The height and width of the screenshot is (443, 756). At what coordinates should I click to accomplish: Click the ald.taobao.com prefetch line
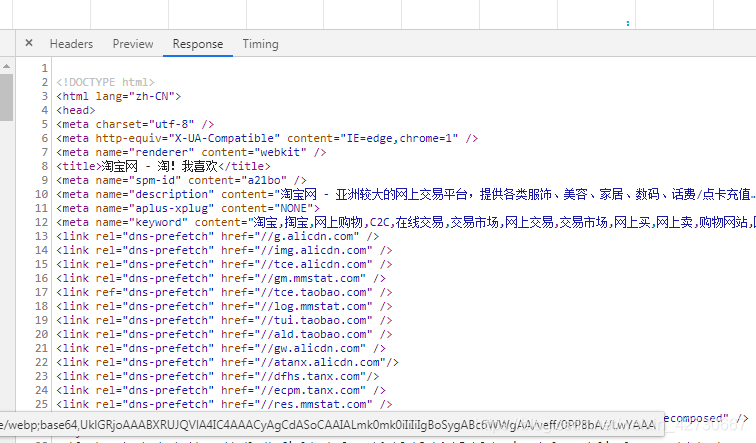pos(224,334)
